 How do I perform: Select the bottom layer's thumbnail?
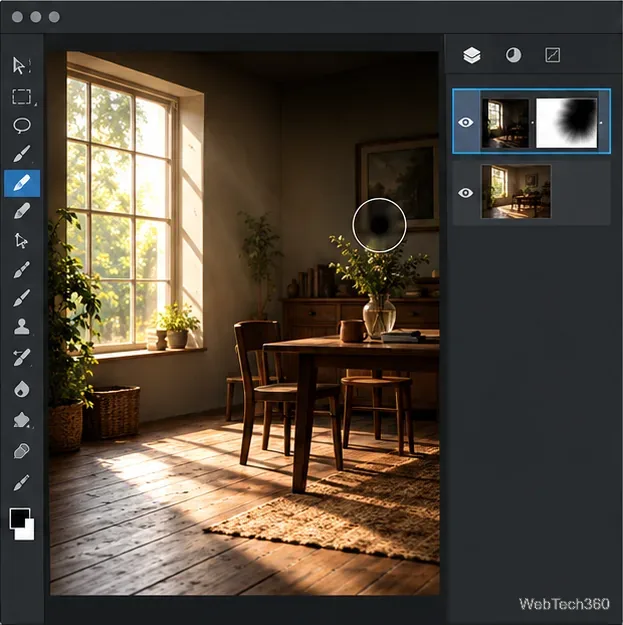click(516, 191)
